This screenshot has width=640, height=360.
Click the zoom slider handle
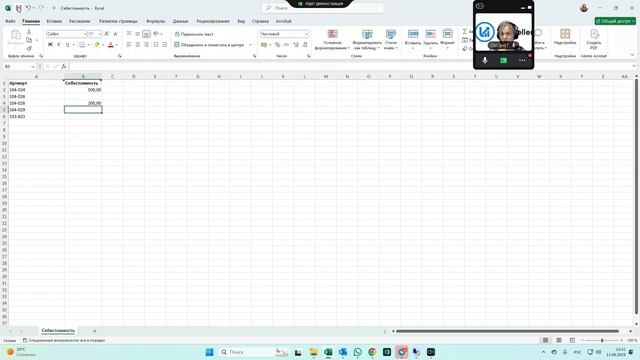(x=602, y=340)
